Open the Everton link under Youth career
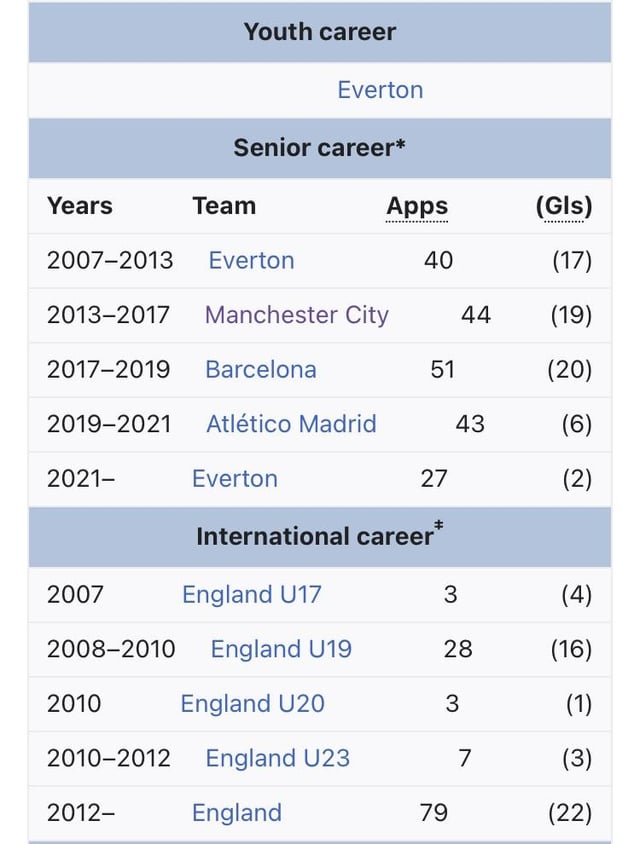 (x=380, y=90)
